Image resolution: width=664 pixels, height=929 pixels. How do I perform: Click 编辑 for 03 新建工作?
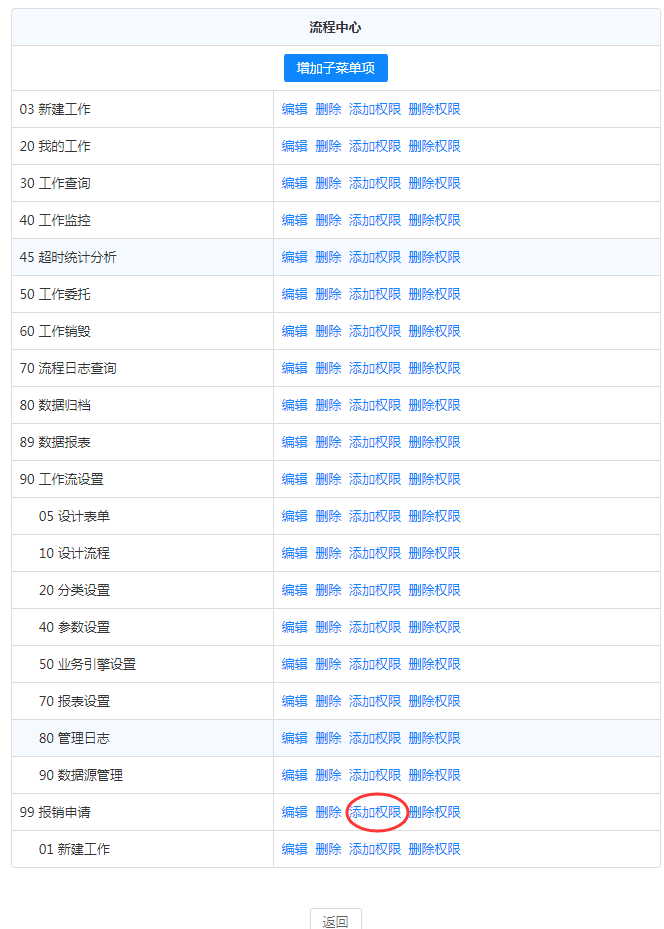point(295,109)
